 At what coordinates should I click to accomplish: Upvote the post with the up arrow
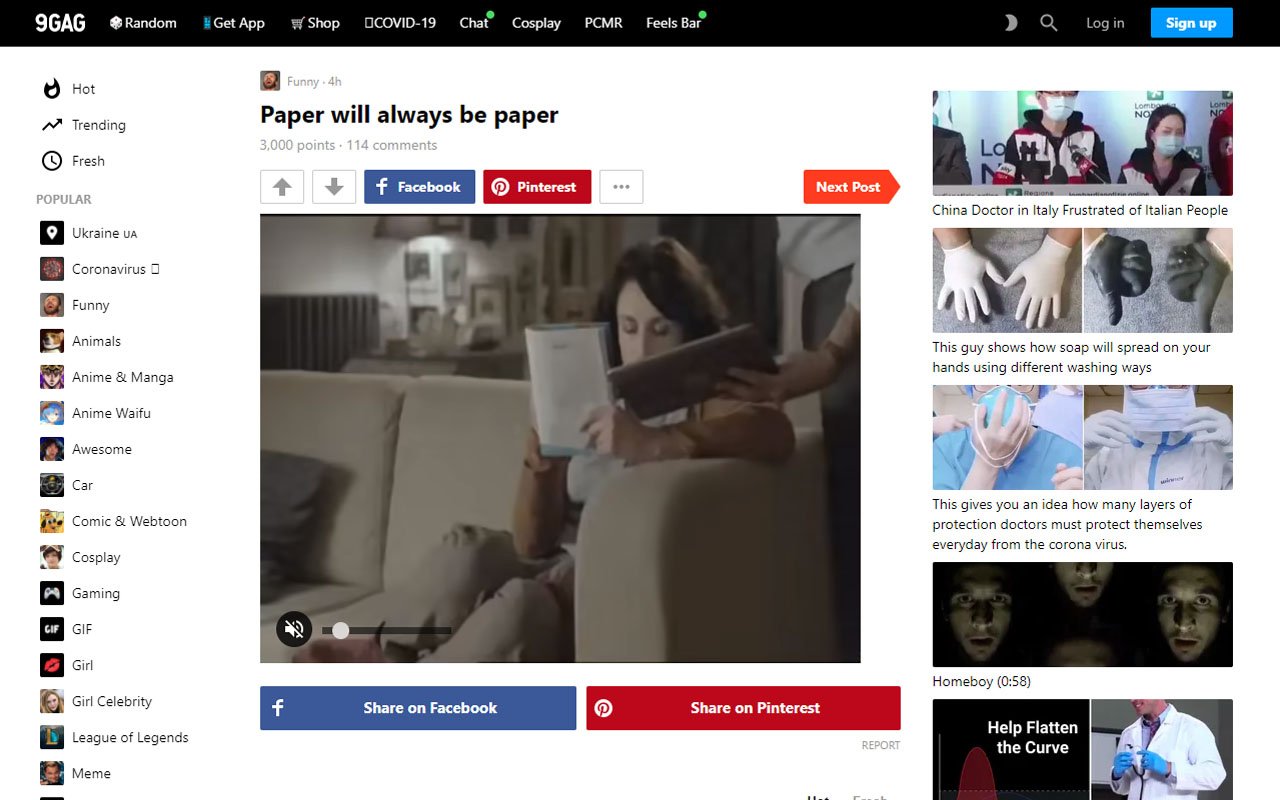click(x=282, y=186)
